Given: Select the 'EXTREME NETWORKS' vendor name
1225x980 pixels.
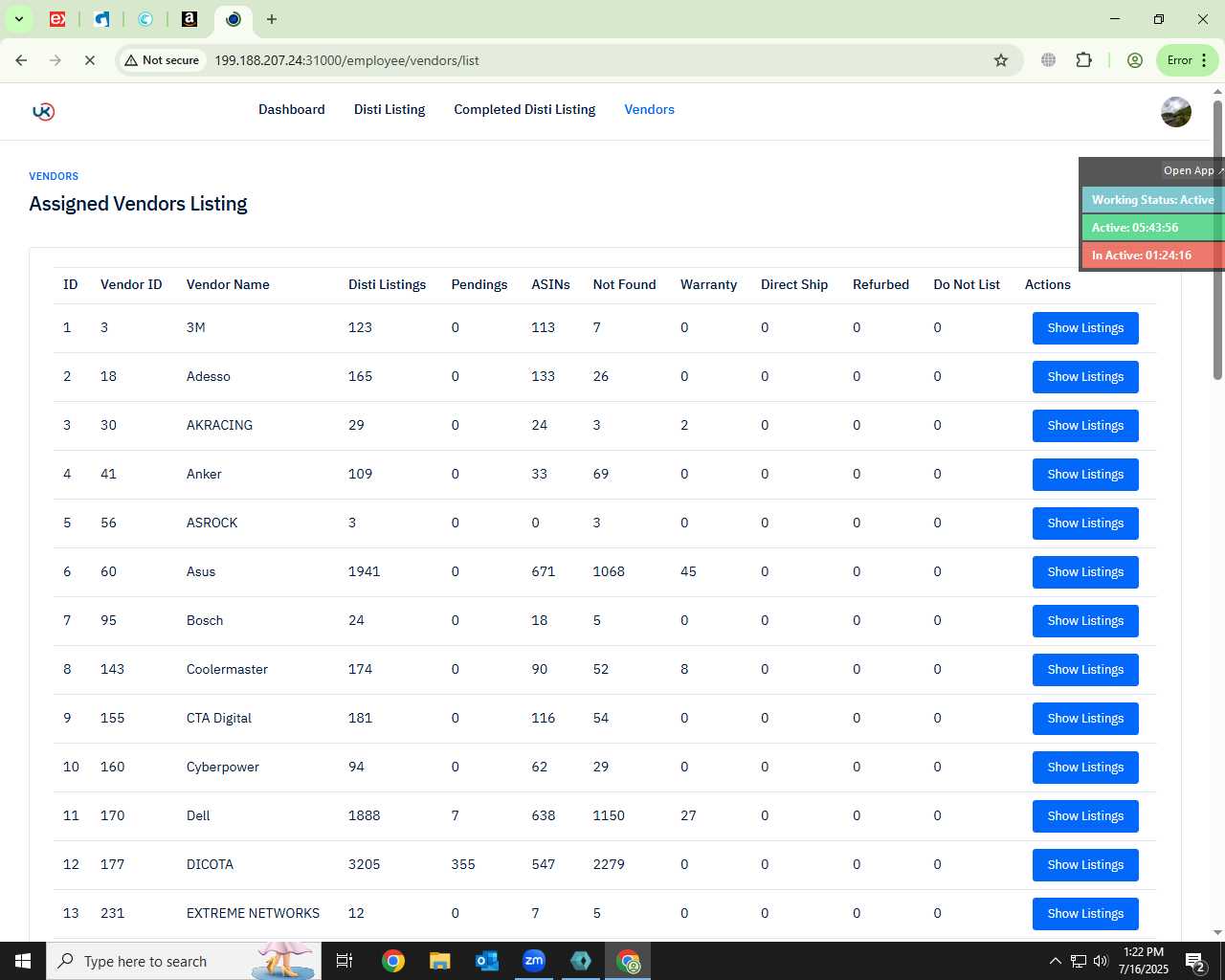Looking at the screenshot, I should [x=253, y=914].
